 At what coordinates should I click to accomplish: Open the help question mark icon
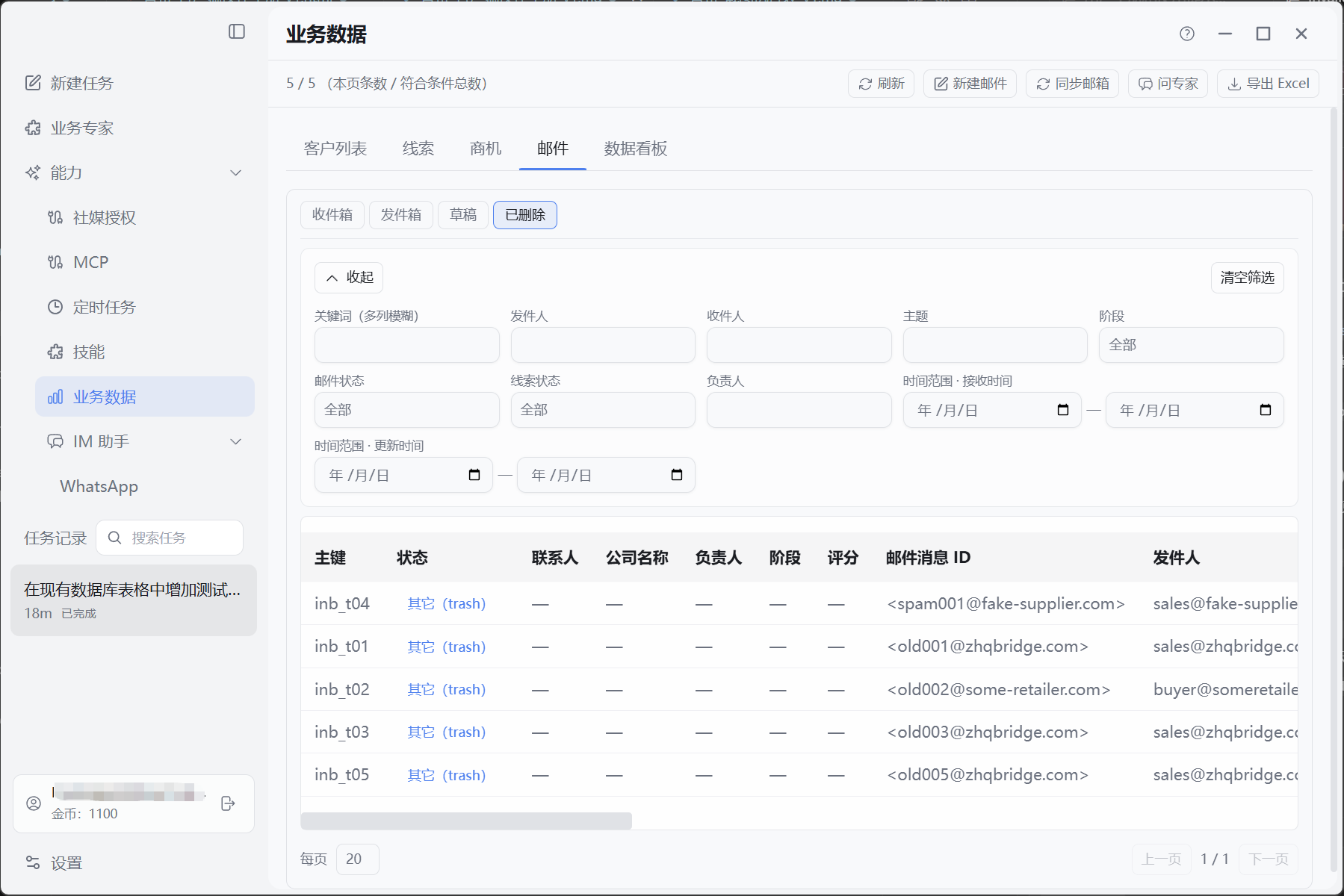click(x=1187, y=34)
